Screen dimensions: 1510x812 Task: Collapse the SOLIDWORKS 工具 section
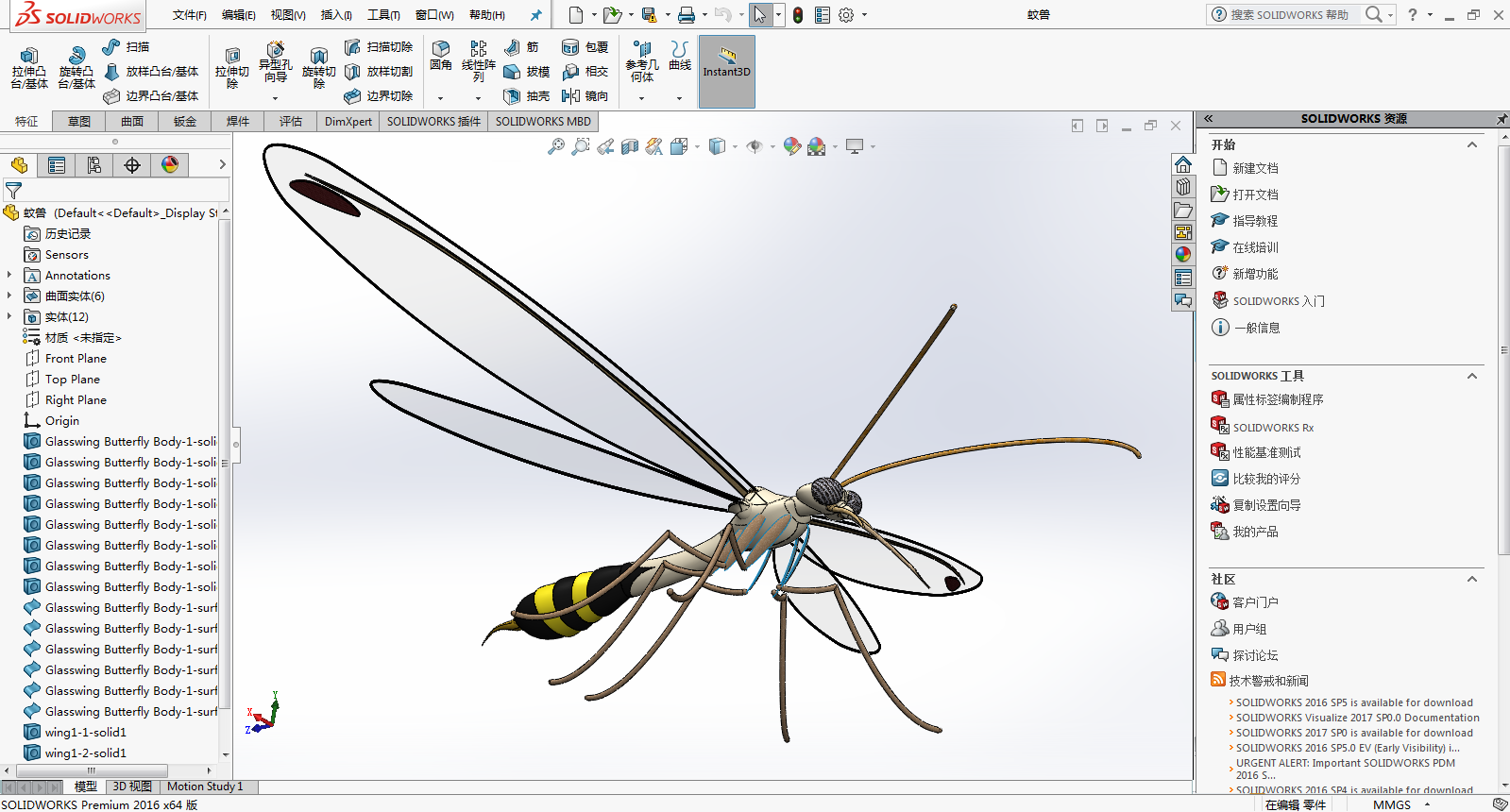pyautogui.click(x=1471, y=376)
